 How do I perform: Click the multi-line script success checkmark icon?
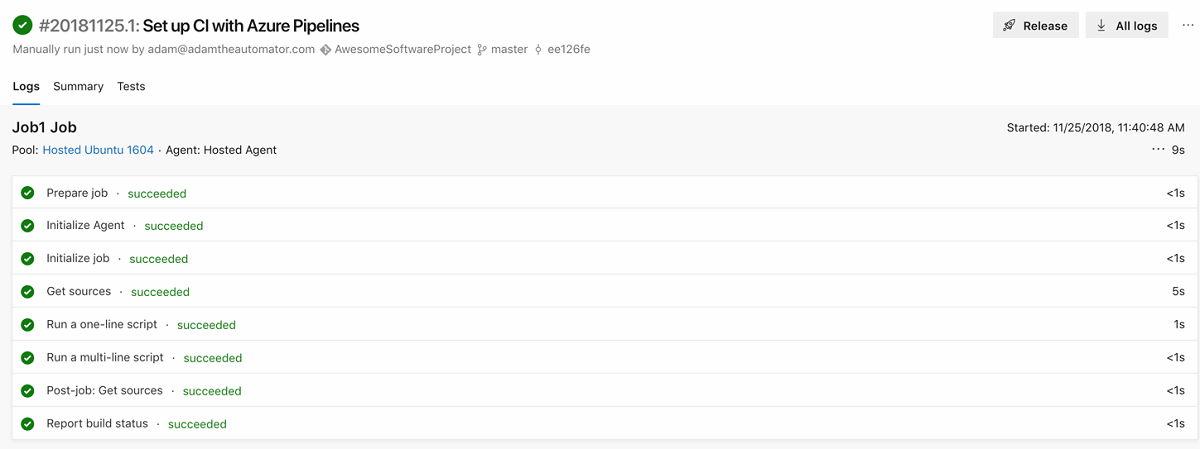point(28,358)
